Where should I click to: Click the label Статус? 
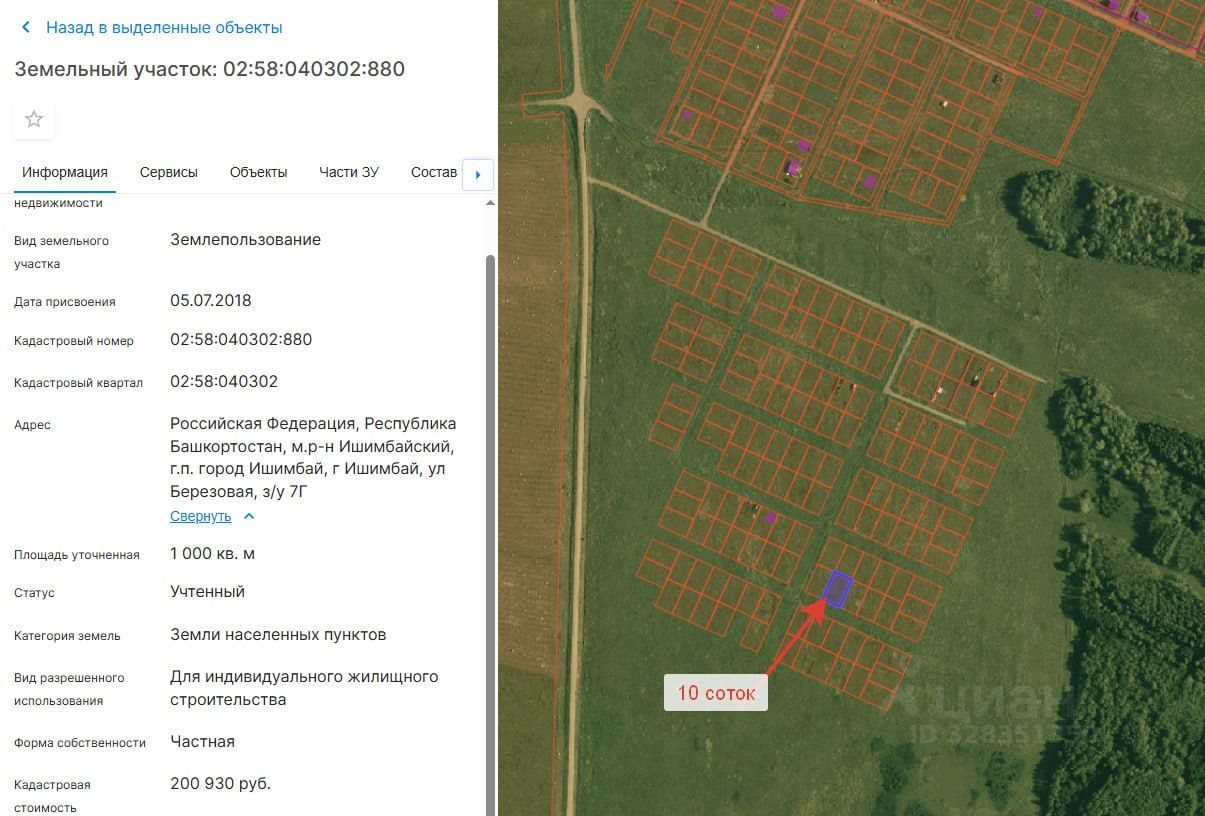[x=34, y=593]
